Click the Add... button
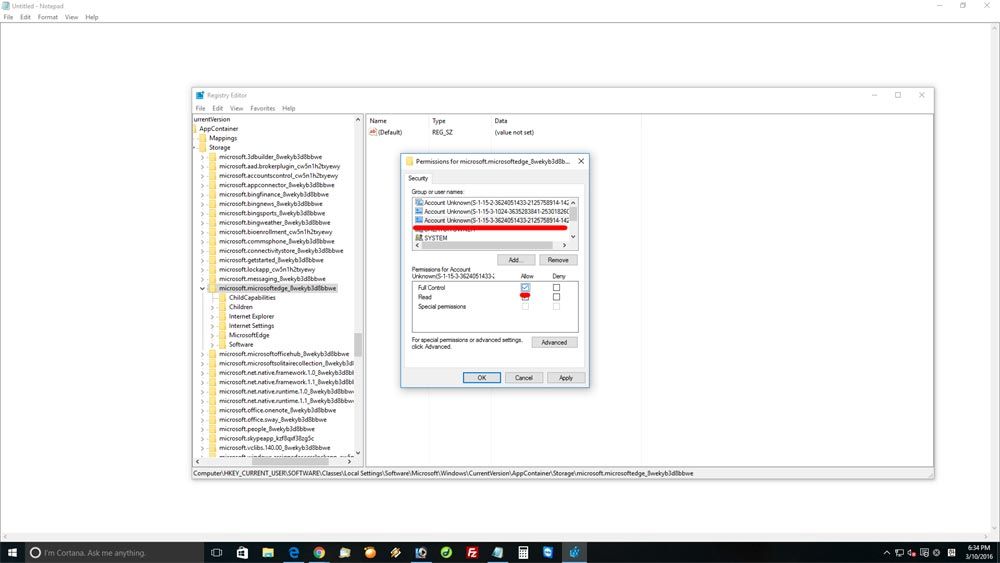Viewport: 1000px width, 563px height. pyautogui.click(x=516, y=260)
